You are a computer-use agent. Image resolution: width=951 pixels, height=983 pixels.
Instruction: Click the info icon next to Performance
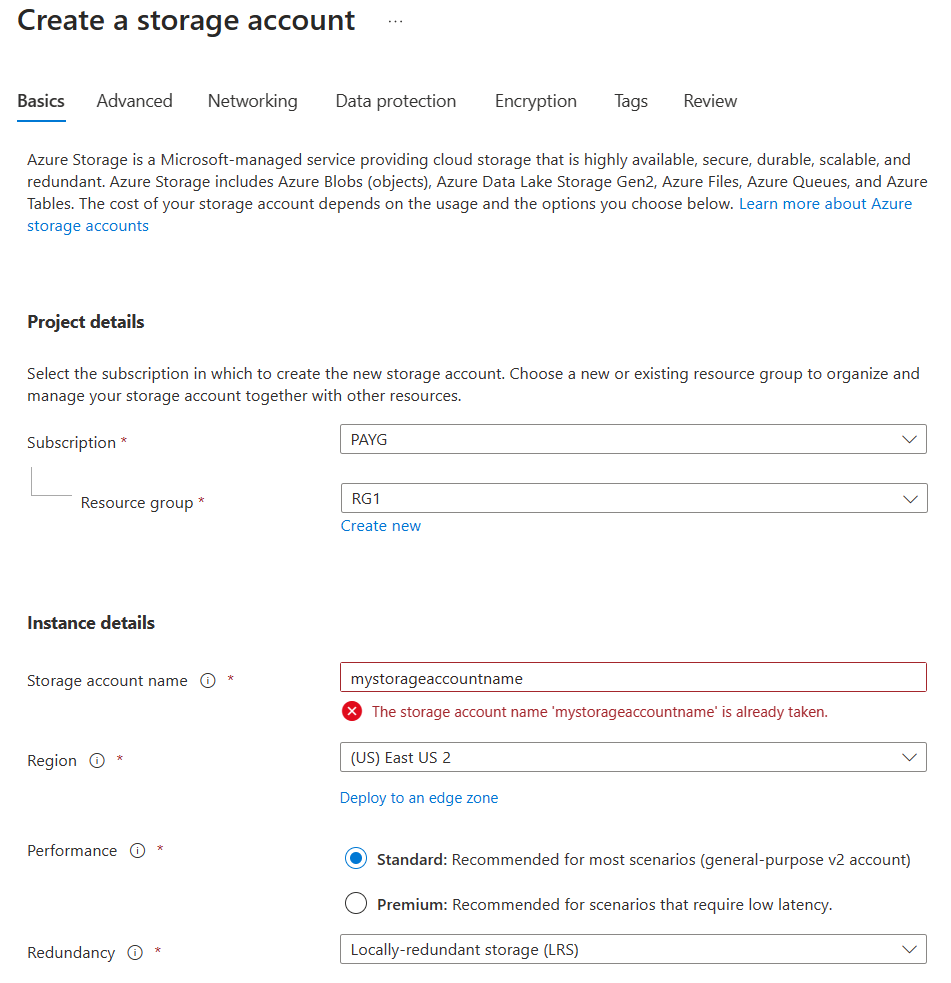click(137, 850)
